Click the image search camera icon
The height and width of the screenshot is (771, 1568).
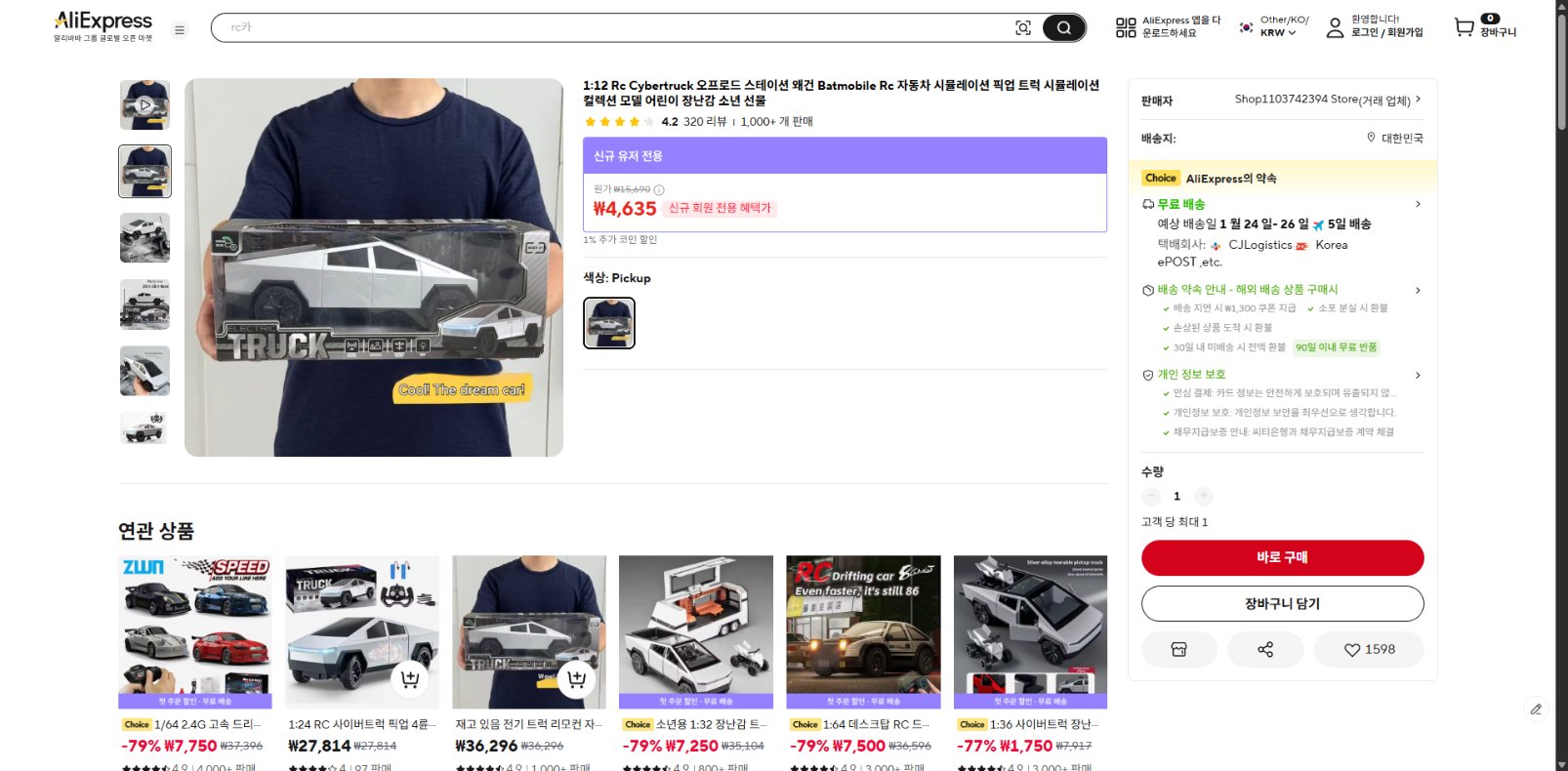[1023, 28]
